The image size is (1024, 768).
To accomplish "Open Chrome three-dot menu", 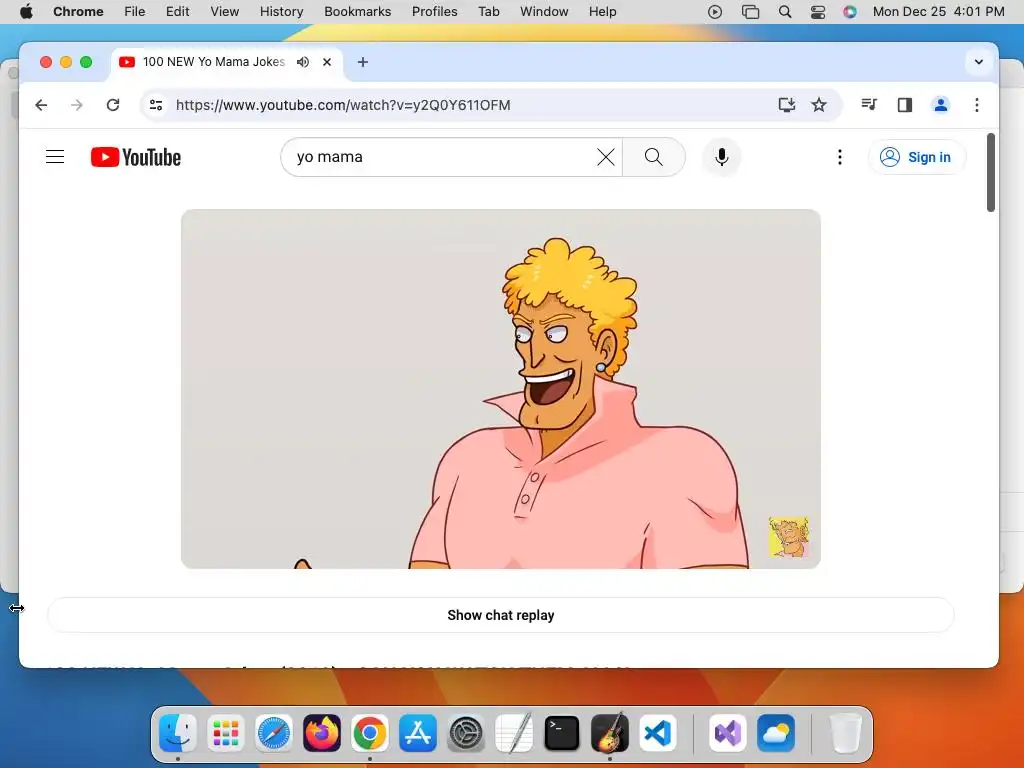I will 976,104.
